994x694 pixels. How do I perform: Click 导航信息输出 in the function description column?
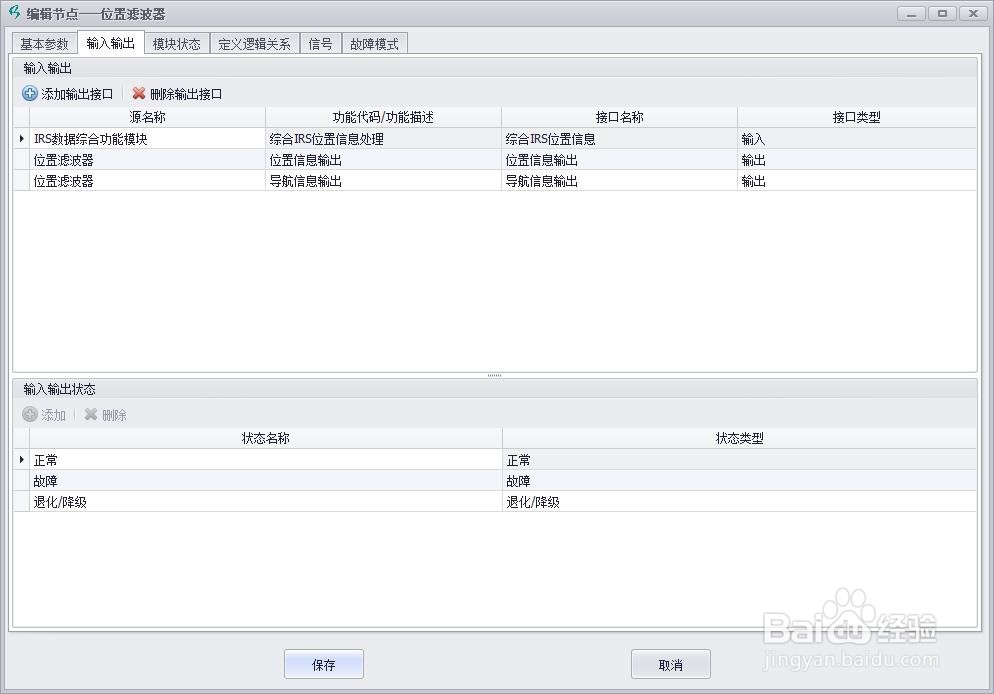[x=383, y=181]
